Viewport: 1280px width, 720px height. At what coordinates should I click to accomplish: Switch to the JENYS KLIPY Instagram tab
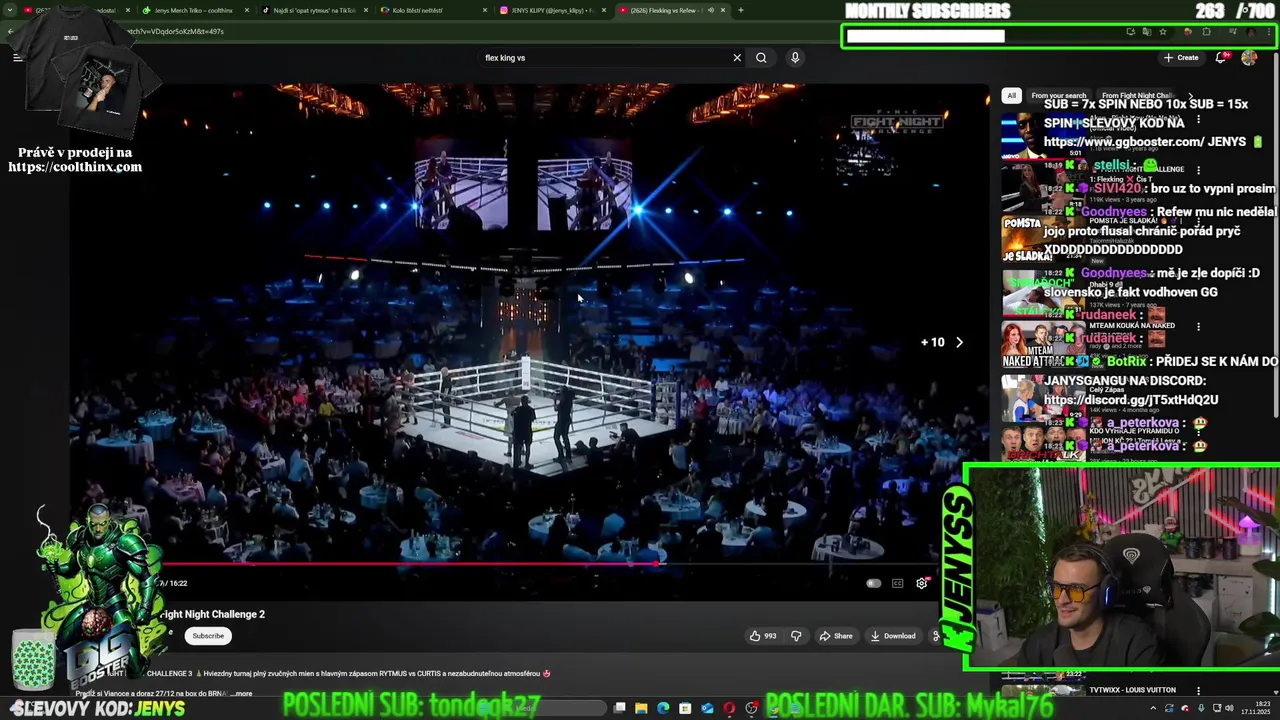tap(552, 10)
